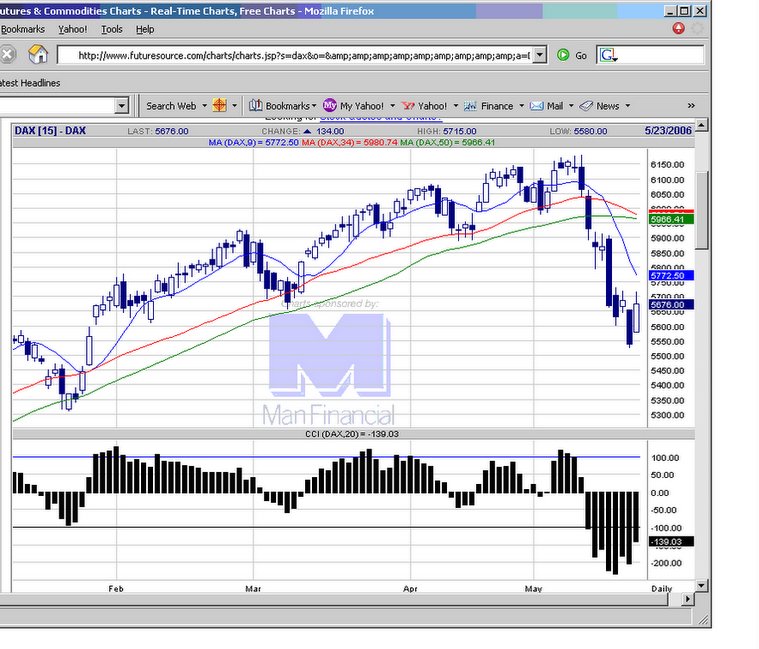This screenshot has height=649, width=759.
Task: Click the LAST: 5676.00 value
Action: (x=158, y=131)
